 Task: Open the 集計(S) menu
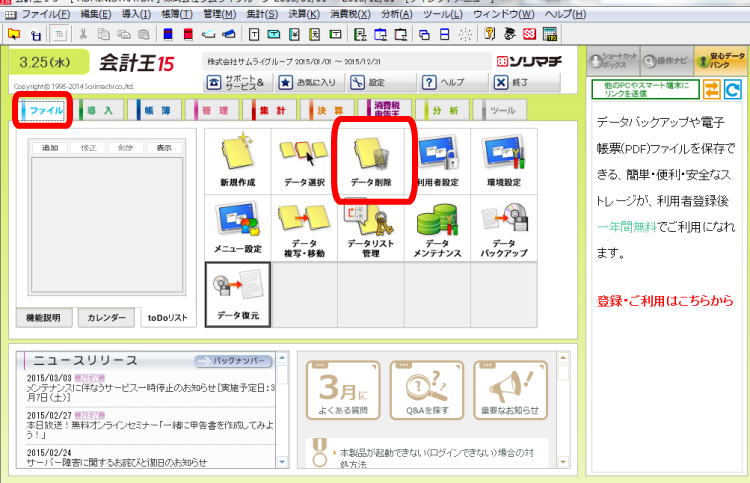[x=264, y=15]
